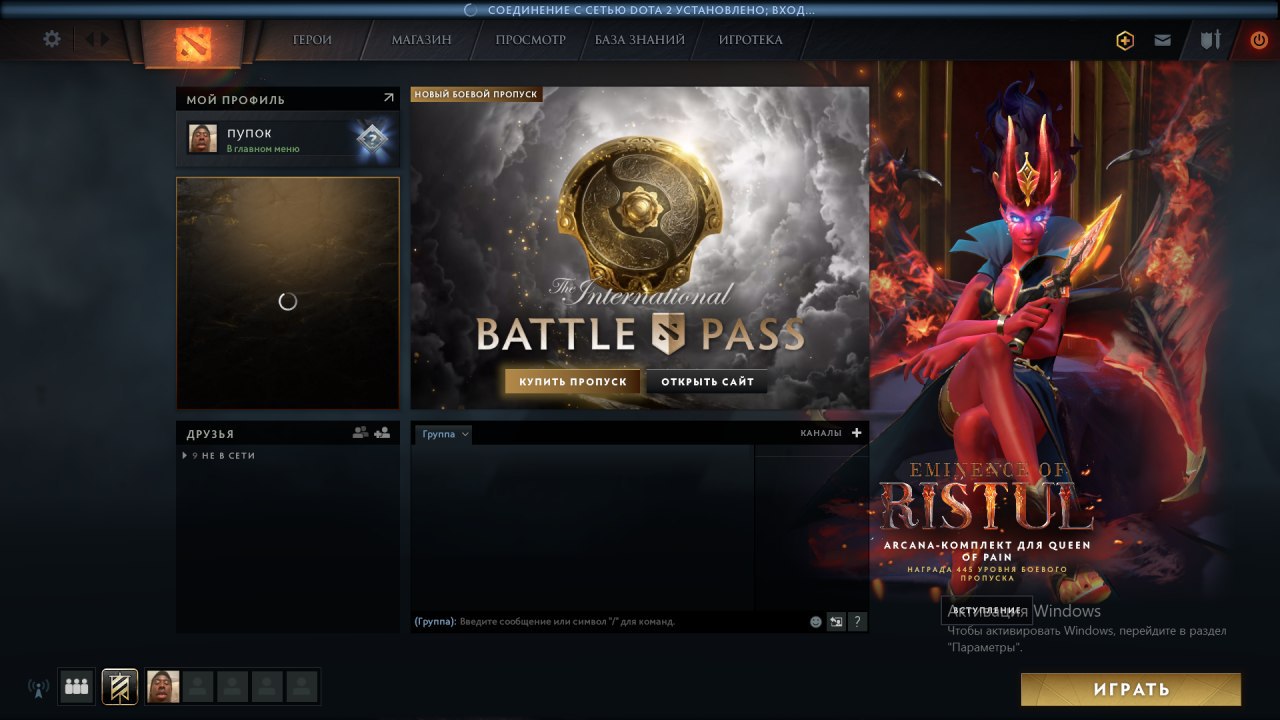This screenshot has width=1280, height=720.
Task: Open the armory shield and sword icon
Action: pos(1211,40)
